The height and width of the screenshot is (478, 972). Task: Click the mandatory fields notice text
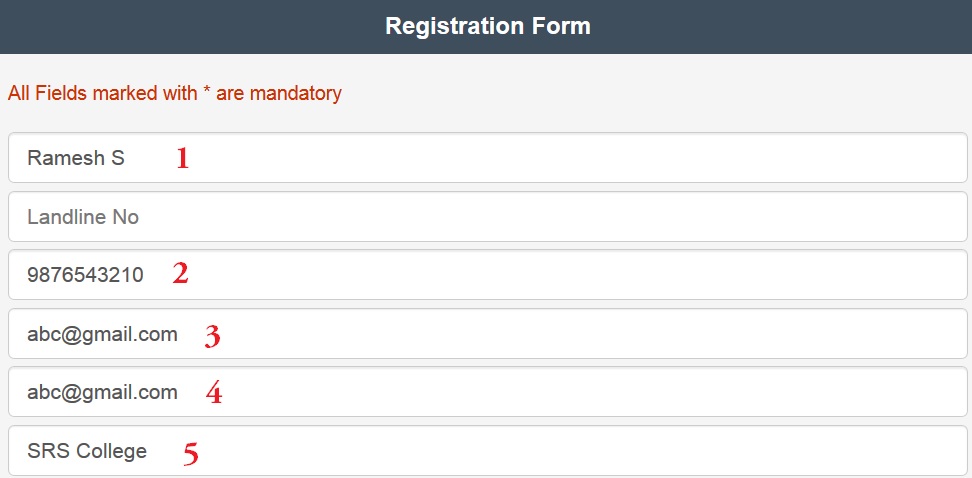pyautogui.click(x=174, y=93)
